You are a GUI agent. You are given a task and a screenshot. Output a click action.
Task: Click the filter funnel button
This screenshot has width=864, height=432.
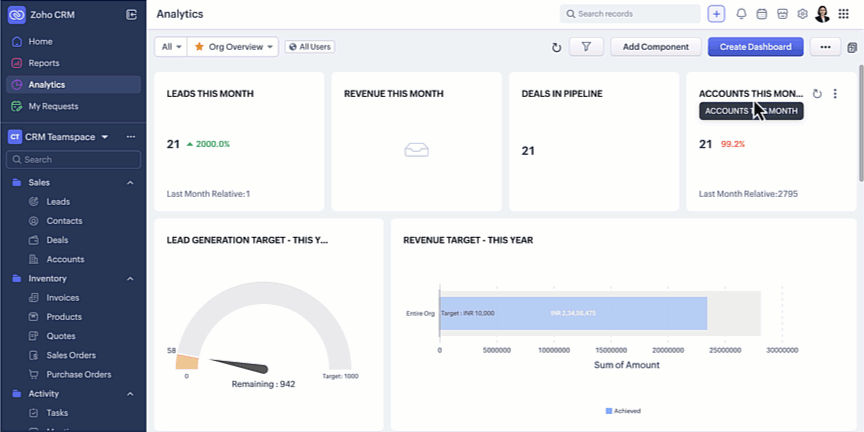586,47
